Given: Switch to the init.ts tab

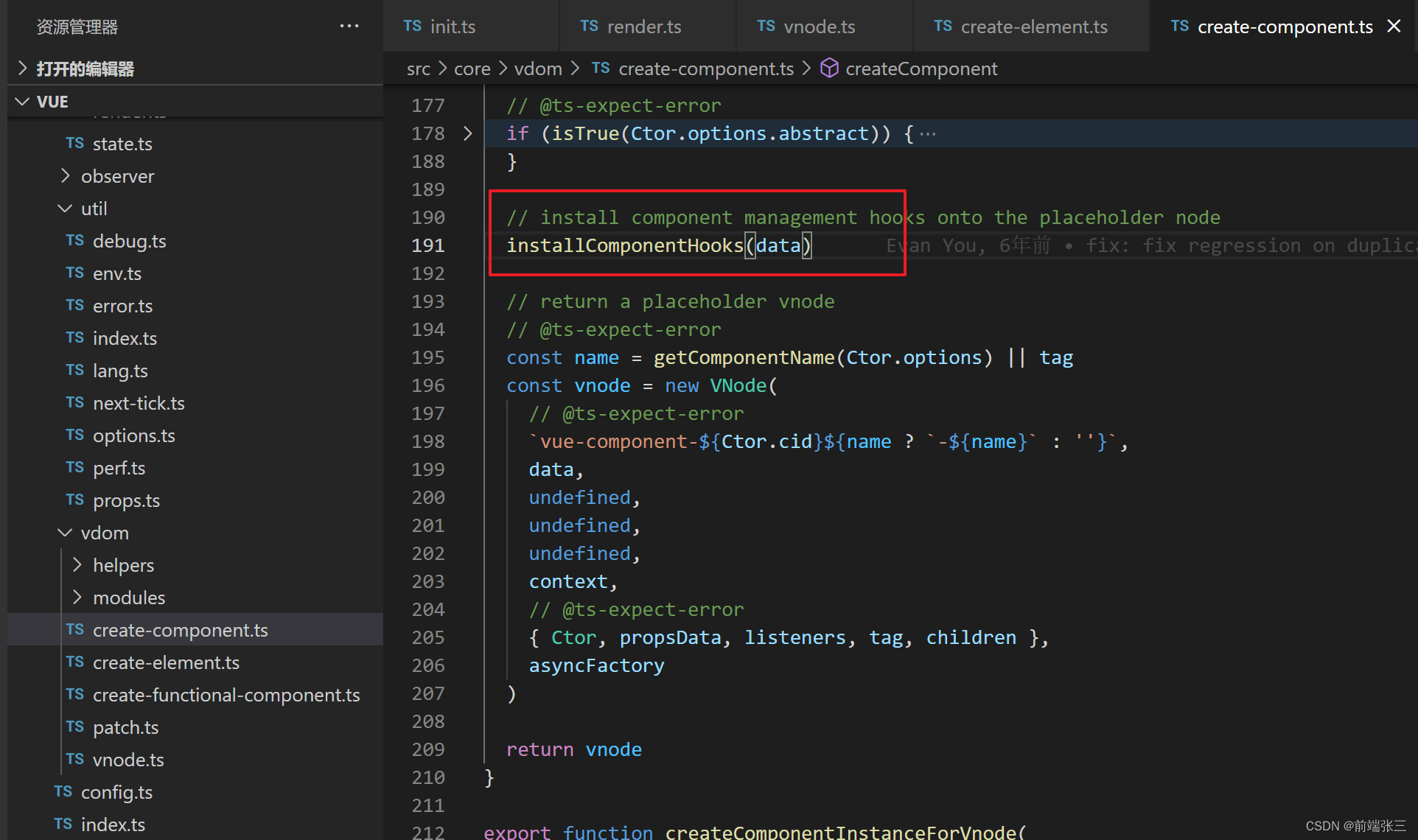Looking at the screenshot, I should [471, 27].
